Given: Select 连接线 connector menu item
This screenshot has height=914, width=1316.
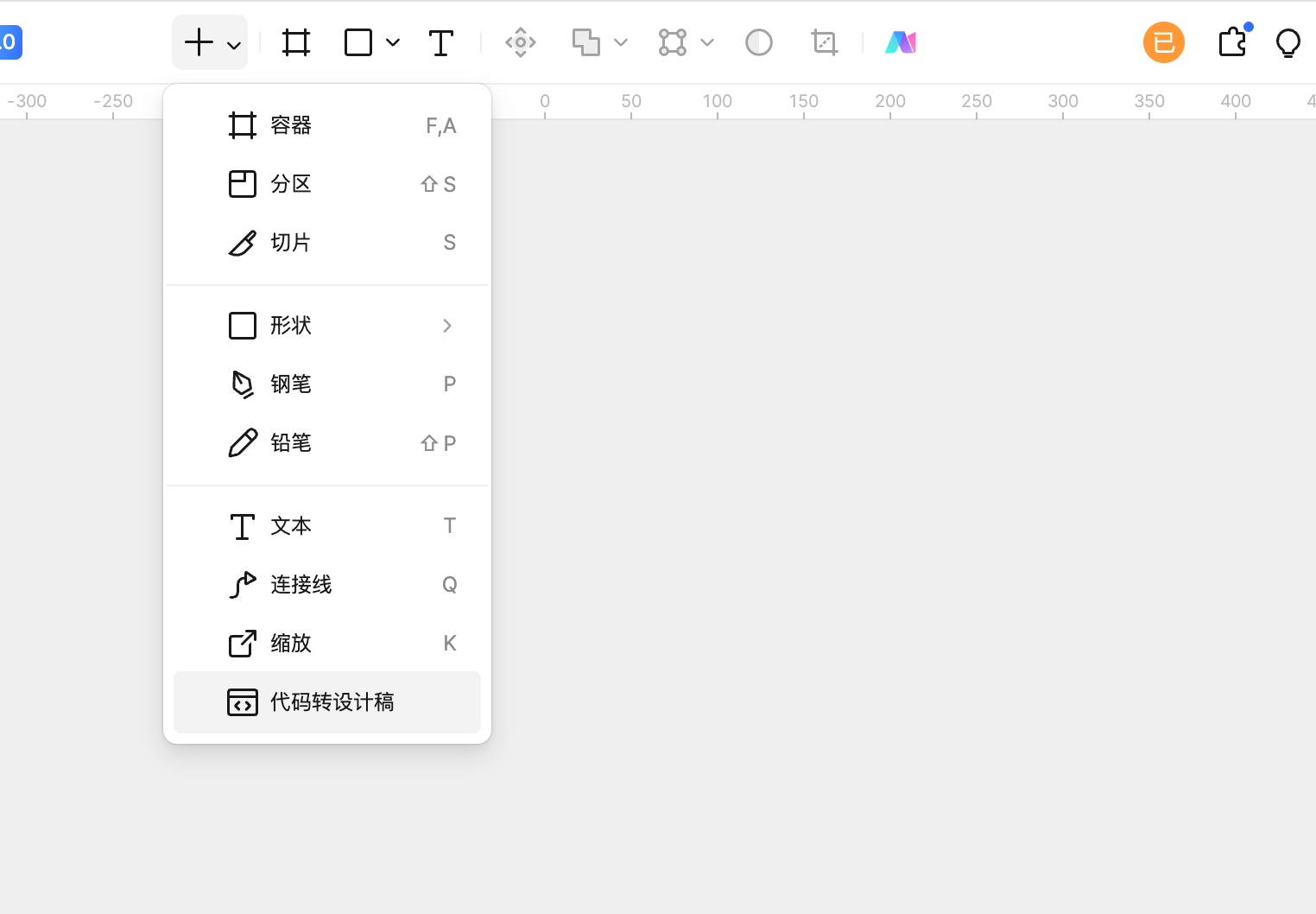Looking at the screenshot, I should (327, 585).
